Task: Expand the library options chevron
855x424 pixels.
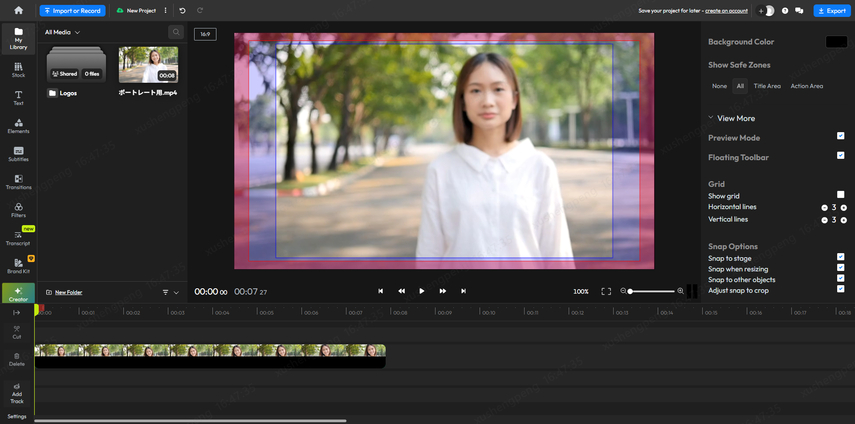Action: tap(176, 293)
